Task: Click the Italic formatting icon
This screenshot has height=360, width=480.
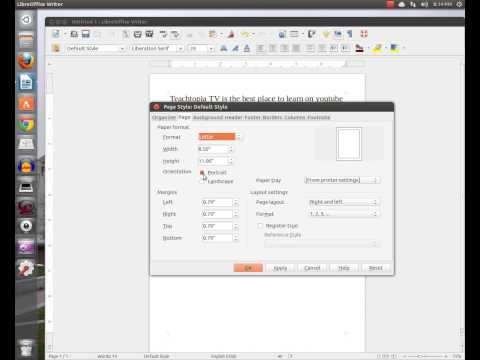Action: [x=235, y=48]
